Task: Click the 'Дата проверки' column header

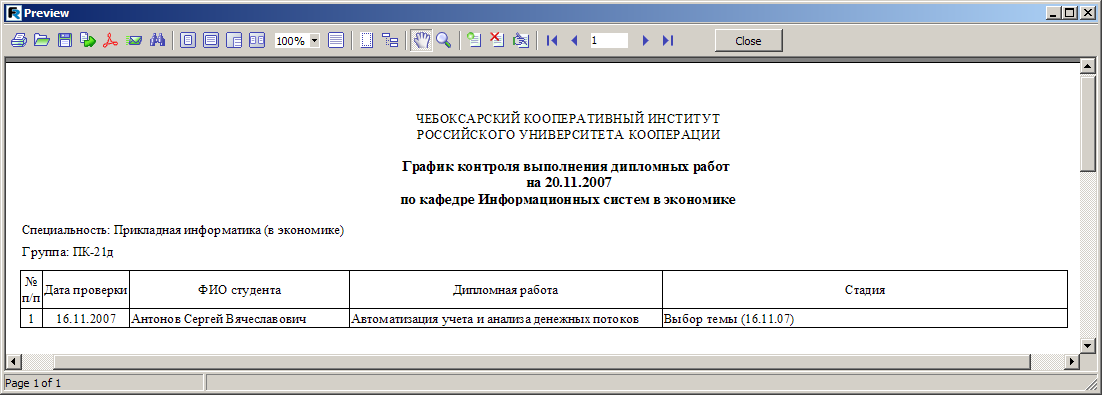Action: (86, 290)
